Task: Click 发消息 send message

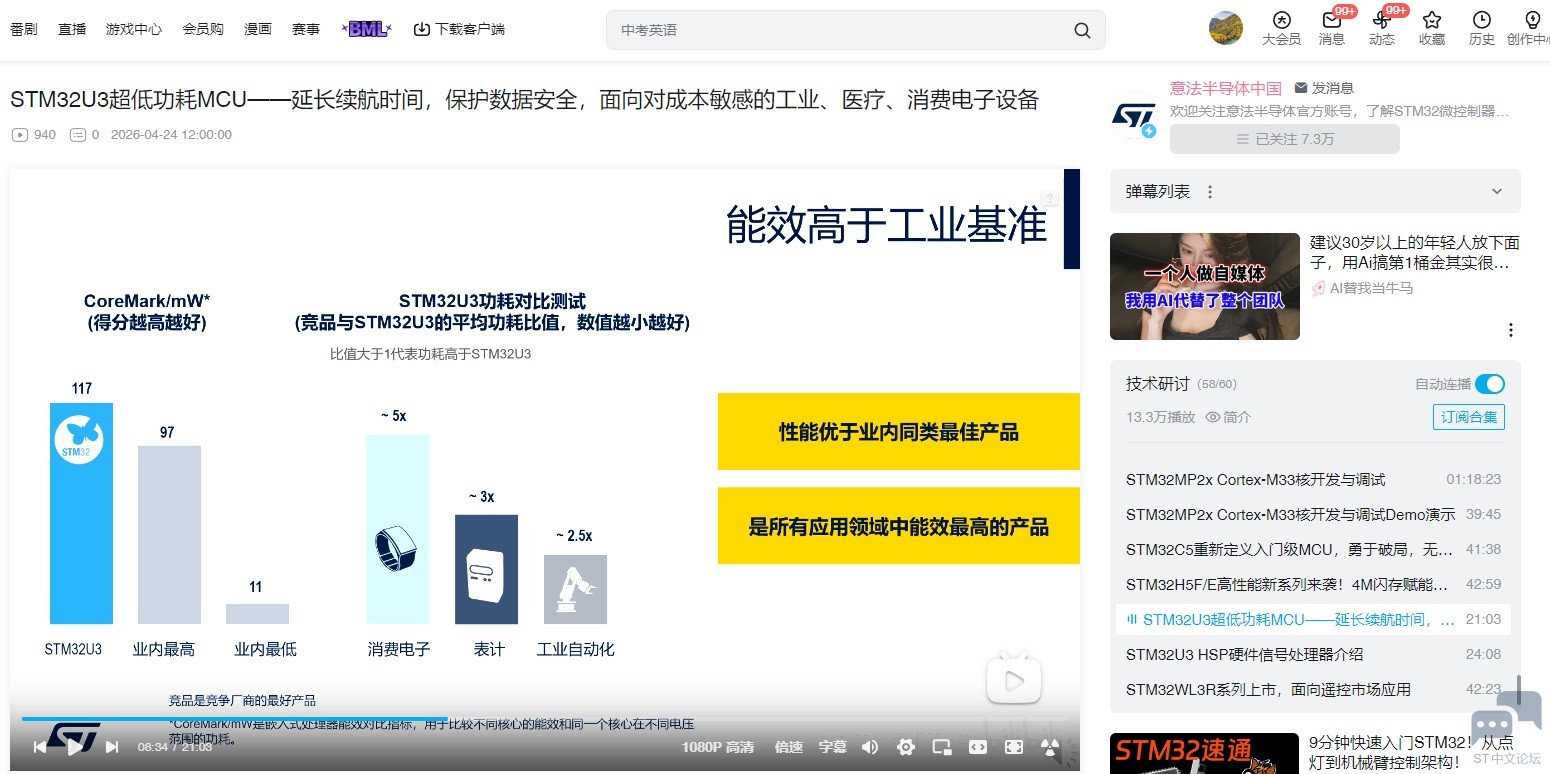Action: (1324, 88)
